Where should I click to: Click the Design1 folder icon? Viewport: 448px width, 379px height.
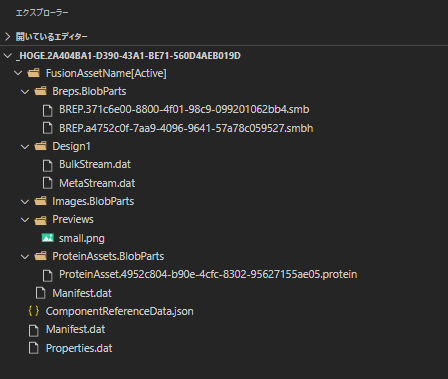(x=41, y=146)
